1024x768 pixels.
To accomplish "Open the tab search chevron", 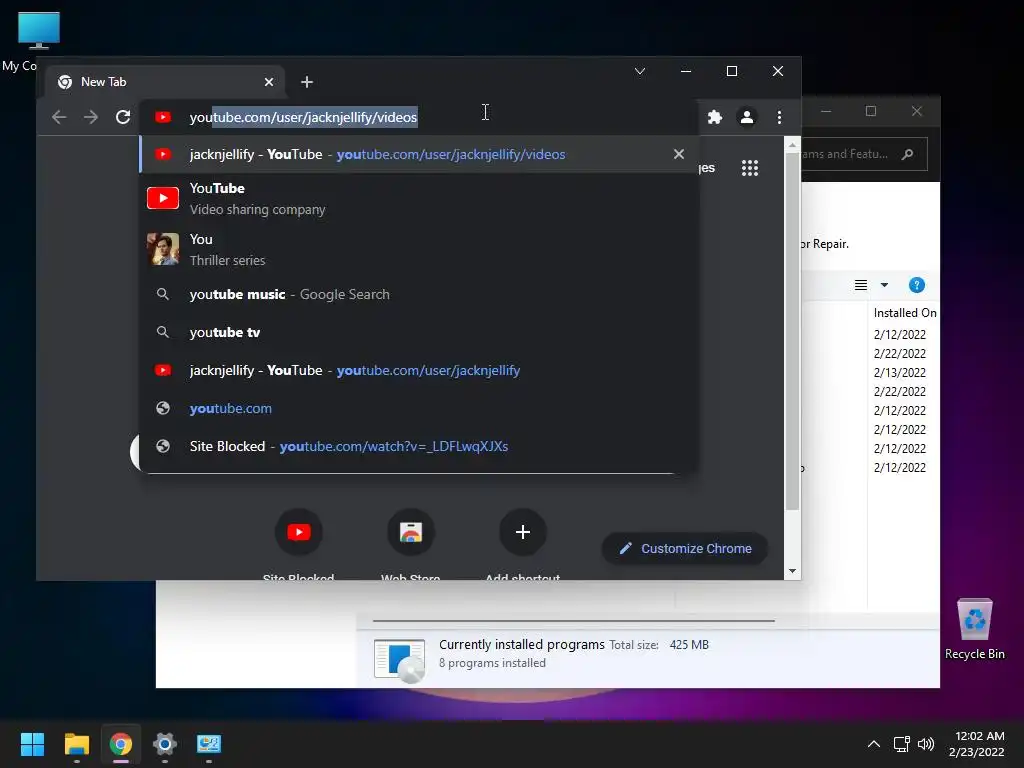I will pyautogui.click(x=640, y=71).
